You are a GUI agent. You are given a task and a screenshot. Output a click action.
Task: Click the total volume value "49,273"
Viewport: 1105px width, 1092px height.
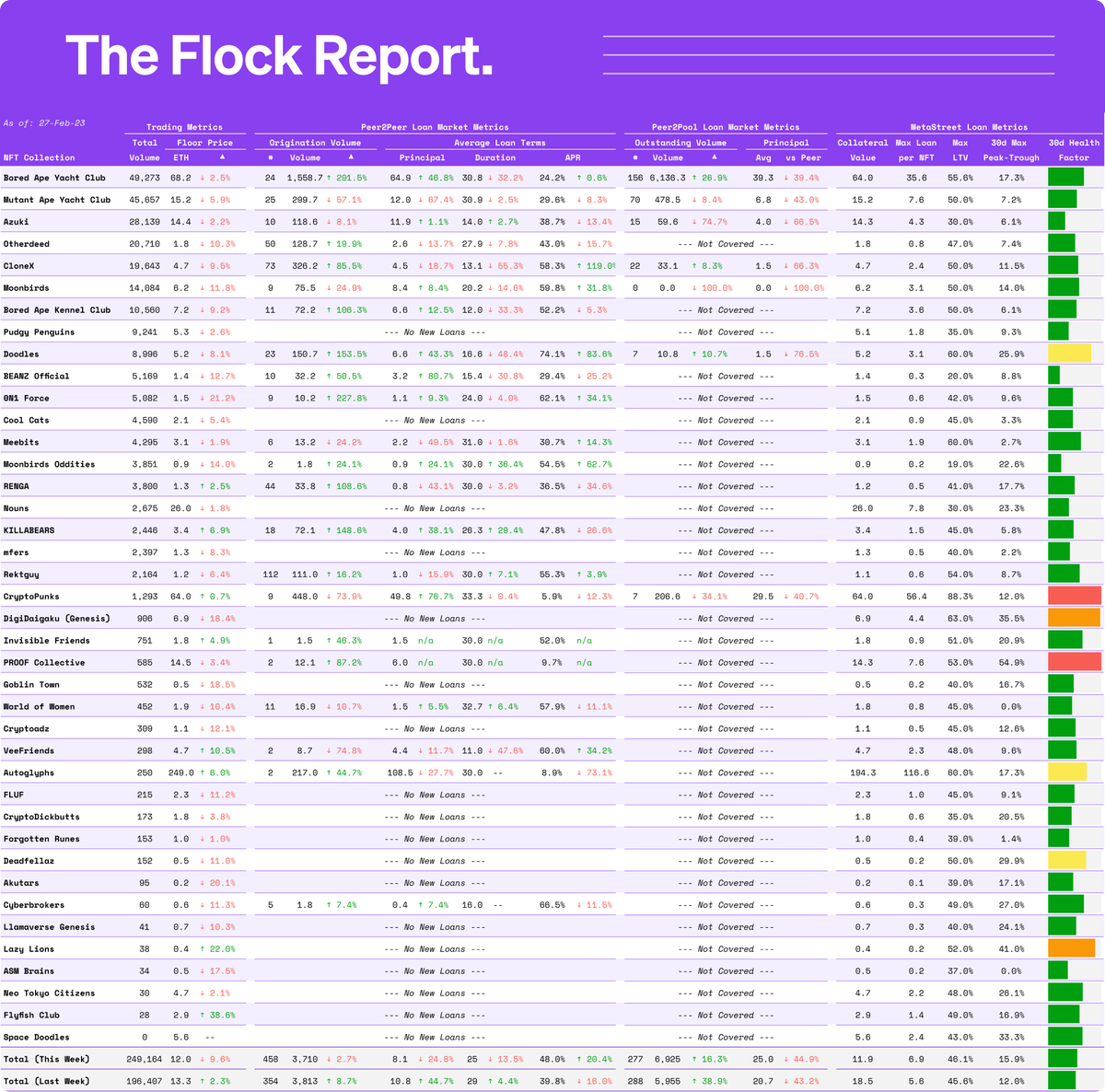[145, 178]
